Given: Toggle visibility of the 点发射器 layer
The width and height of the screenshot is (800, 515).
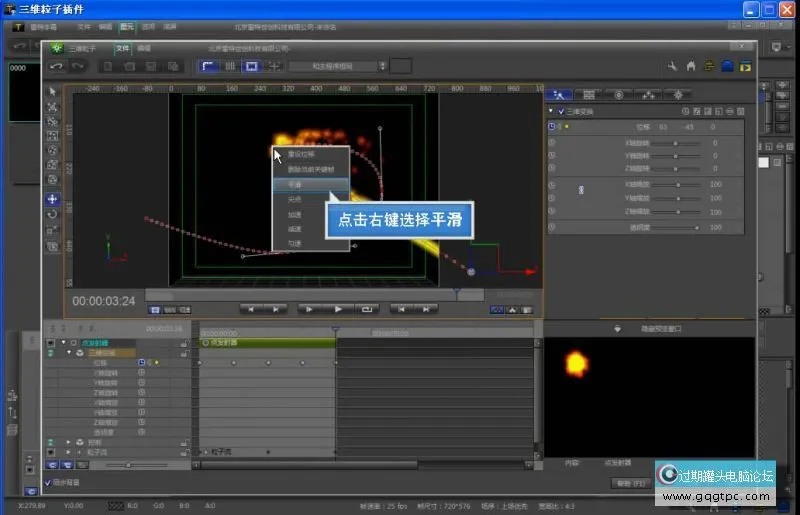Looking at the screenshot, I should [51, 343].
